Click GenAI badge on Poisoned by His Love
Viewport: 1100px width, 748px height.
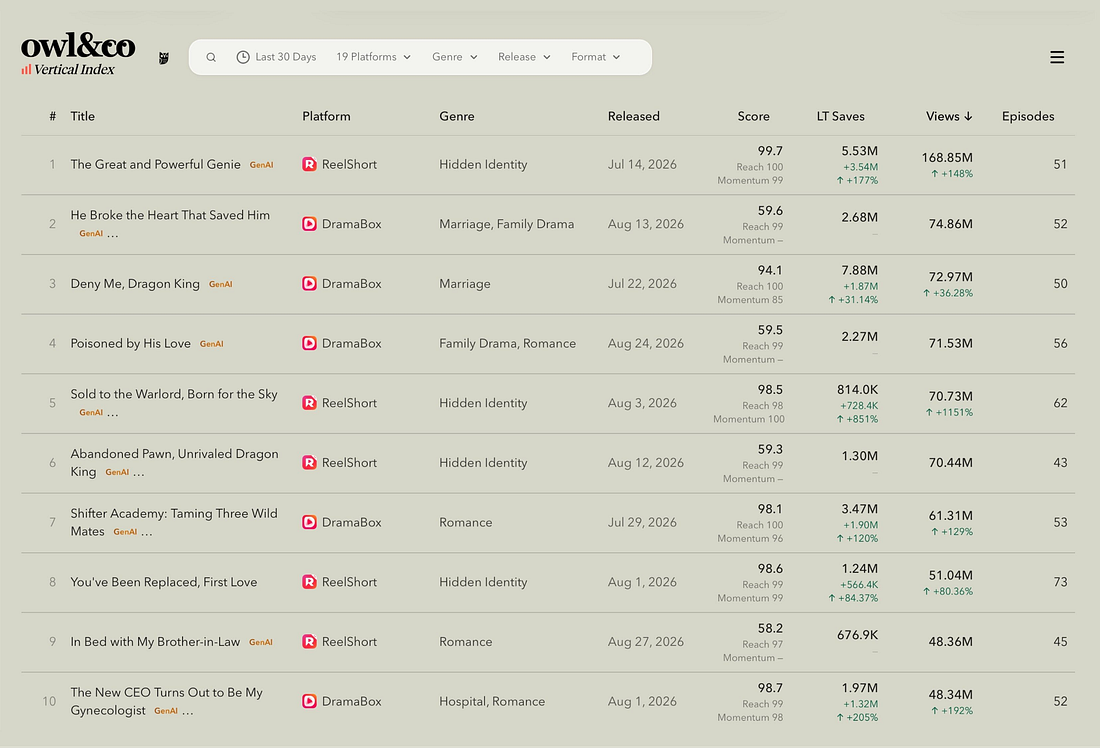point(211,344)
